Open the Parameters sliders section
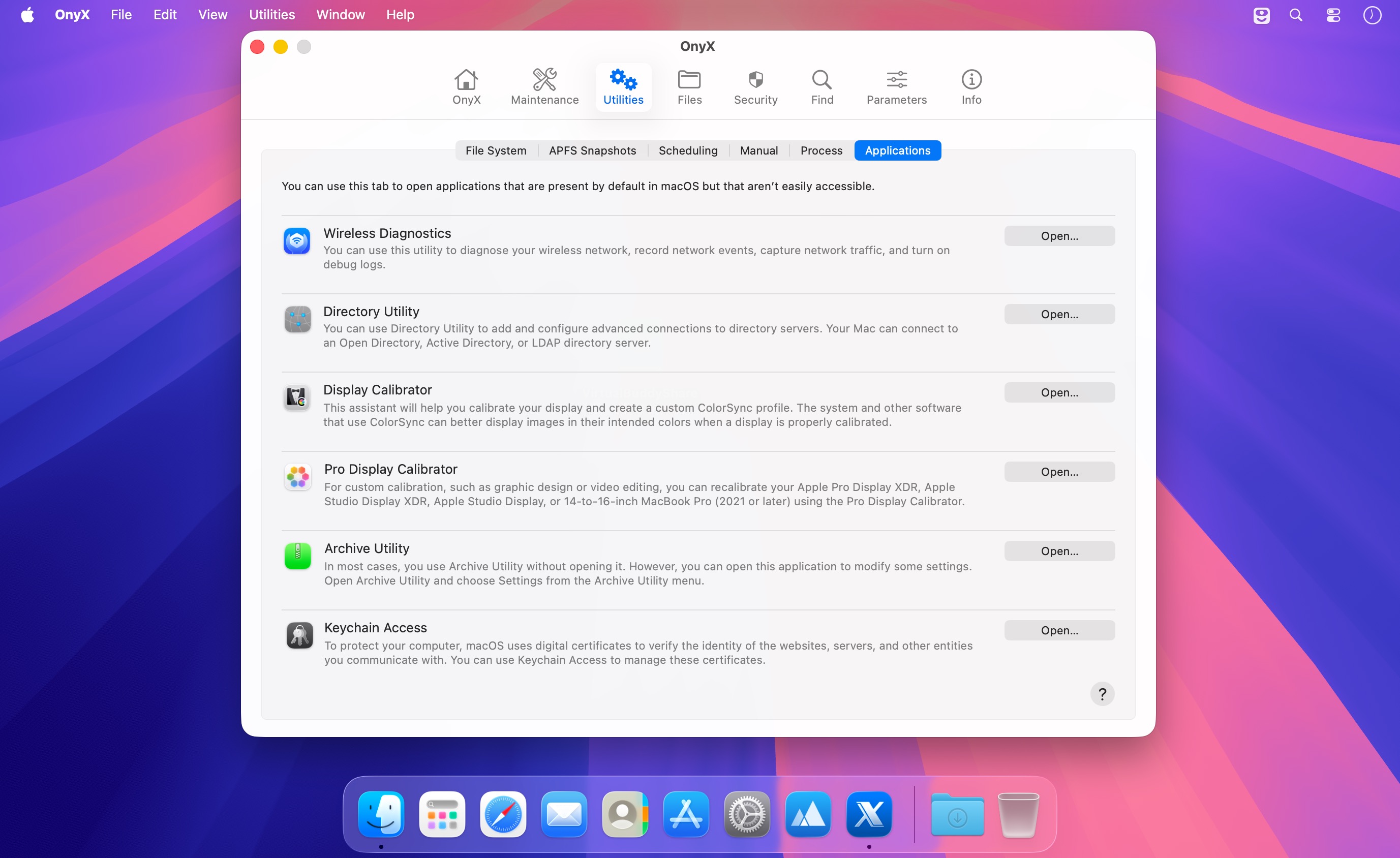This screenshot has width=1400, height=858. (897, 87)
